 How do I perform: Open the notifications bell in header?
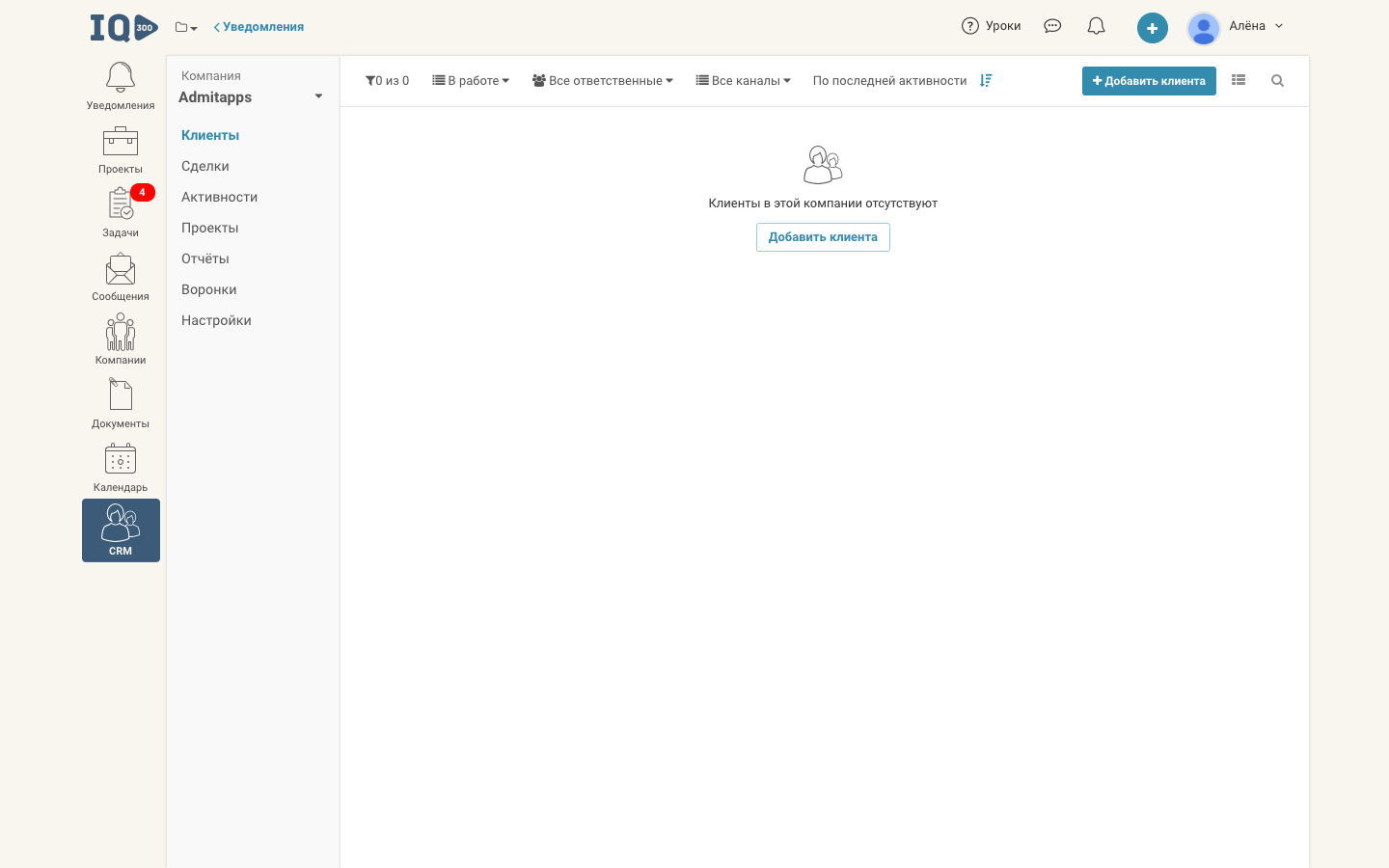pyautogui.click(x=1096, y=26)
